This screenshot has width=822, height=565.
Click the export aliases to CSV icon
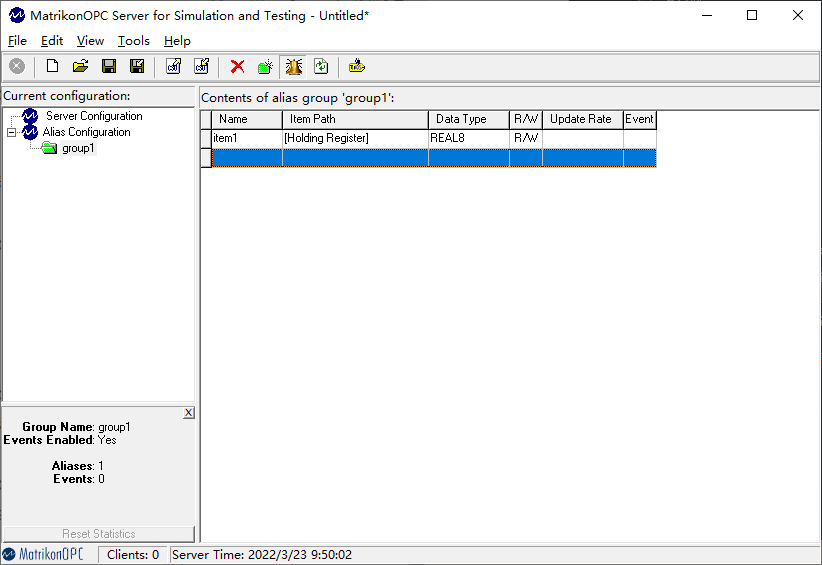[x=174, y=67]
